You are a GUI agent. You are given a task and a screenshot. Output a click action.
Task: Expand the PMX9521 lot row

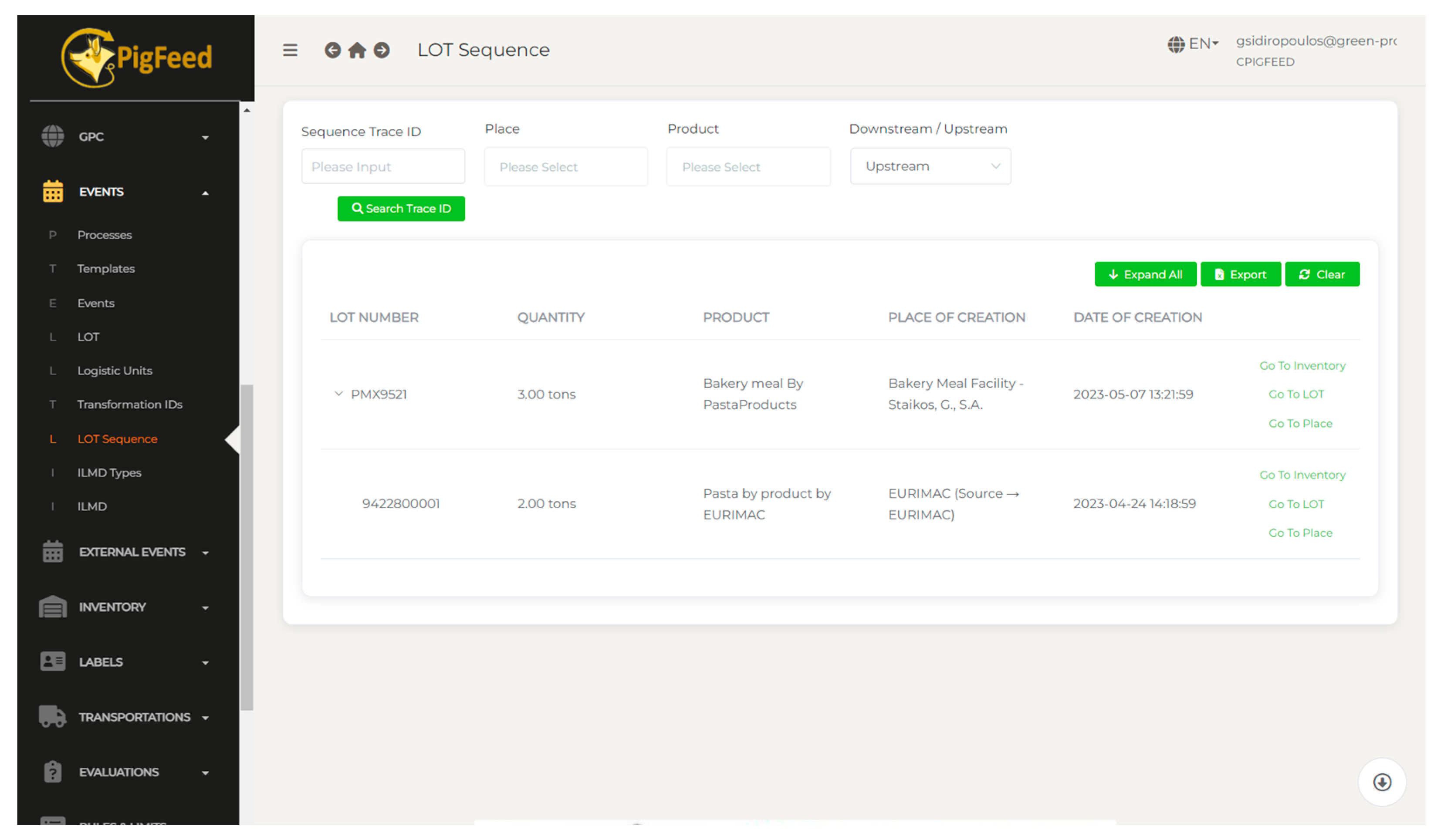(x=338, y=394)
